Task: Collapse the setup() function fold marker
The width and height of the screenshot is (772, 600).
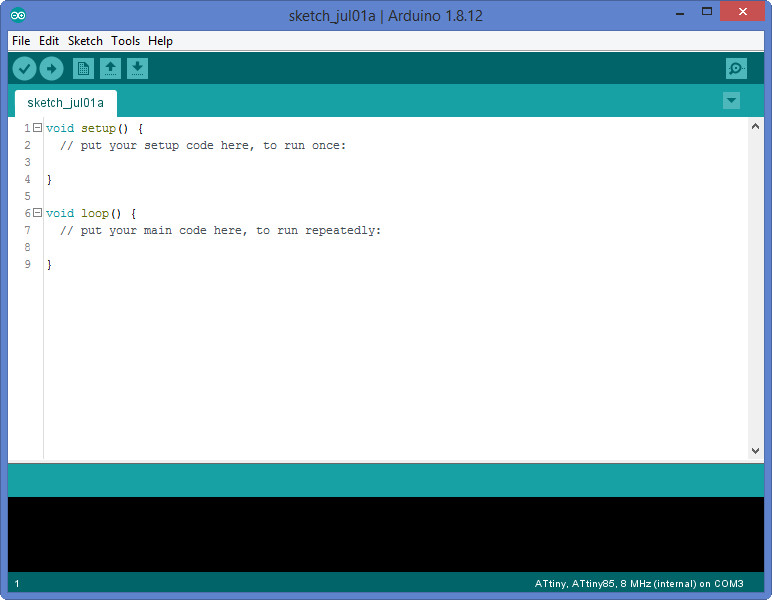Action: click(37, 128)
